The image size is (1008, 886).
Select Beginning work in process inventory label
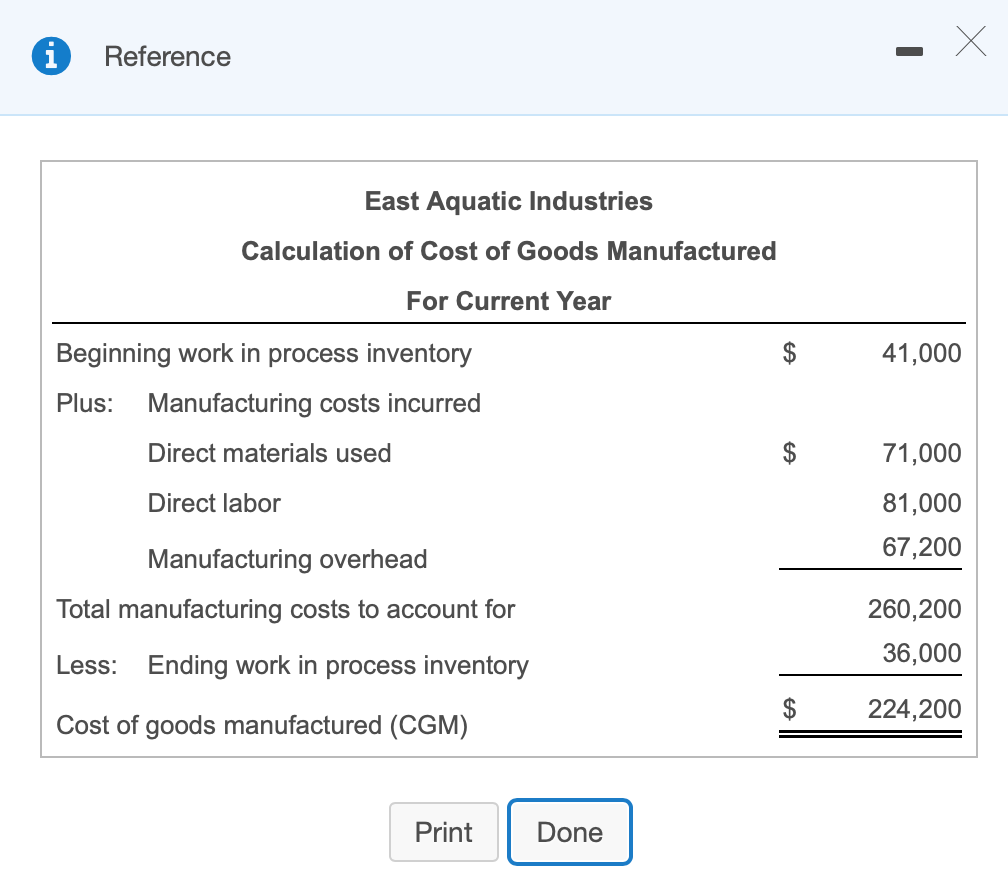pos(264,353)
